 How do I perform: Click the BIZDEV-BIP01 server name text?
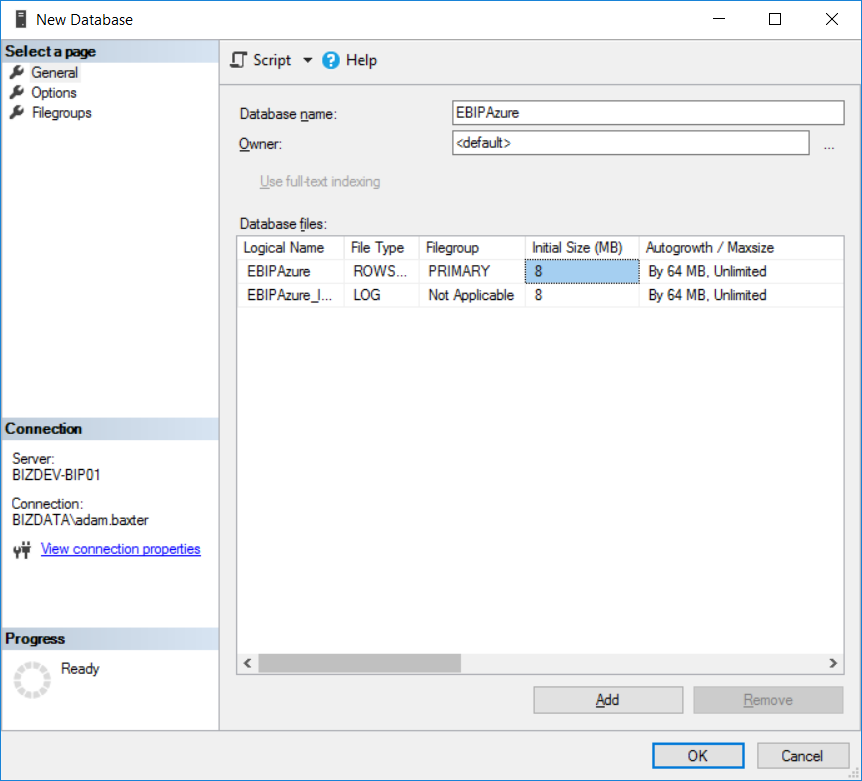(x=56, y=475)
